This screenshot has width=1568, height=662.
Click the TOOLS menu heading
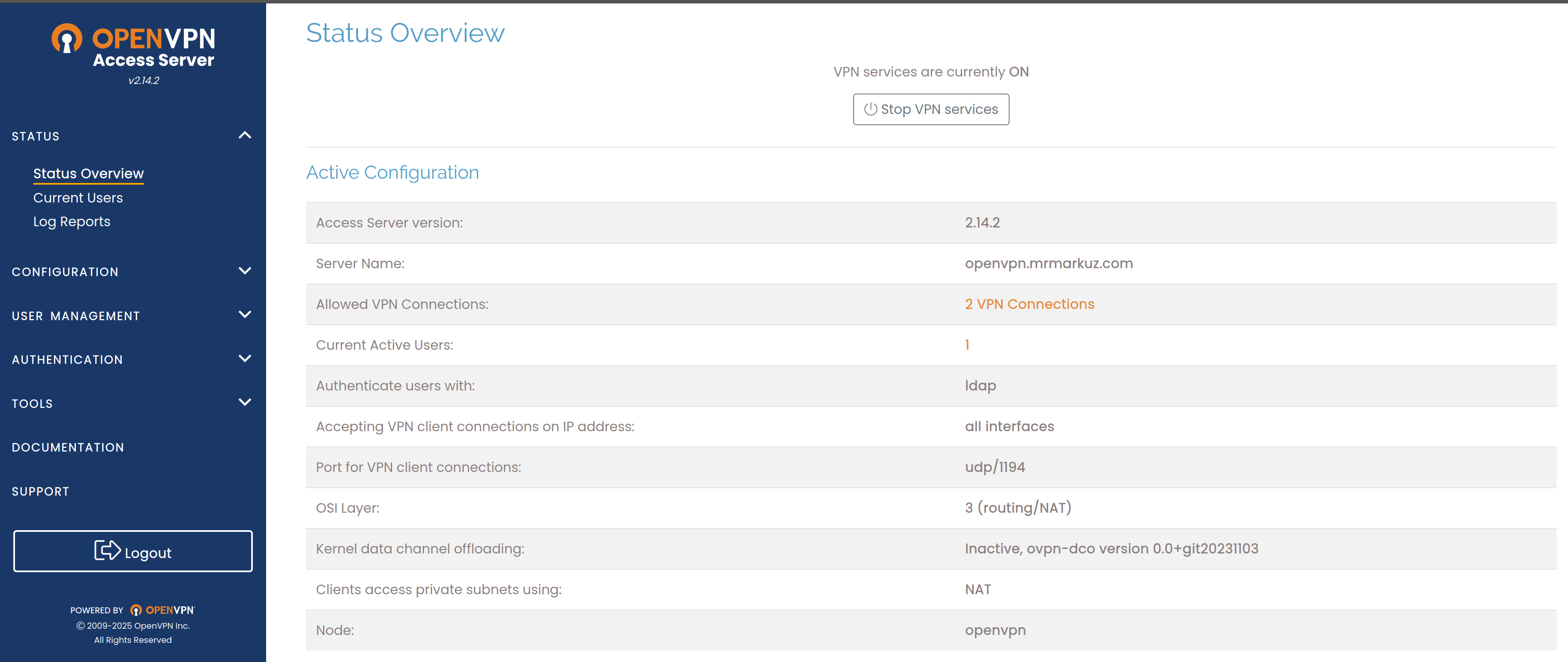32,403
